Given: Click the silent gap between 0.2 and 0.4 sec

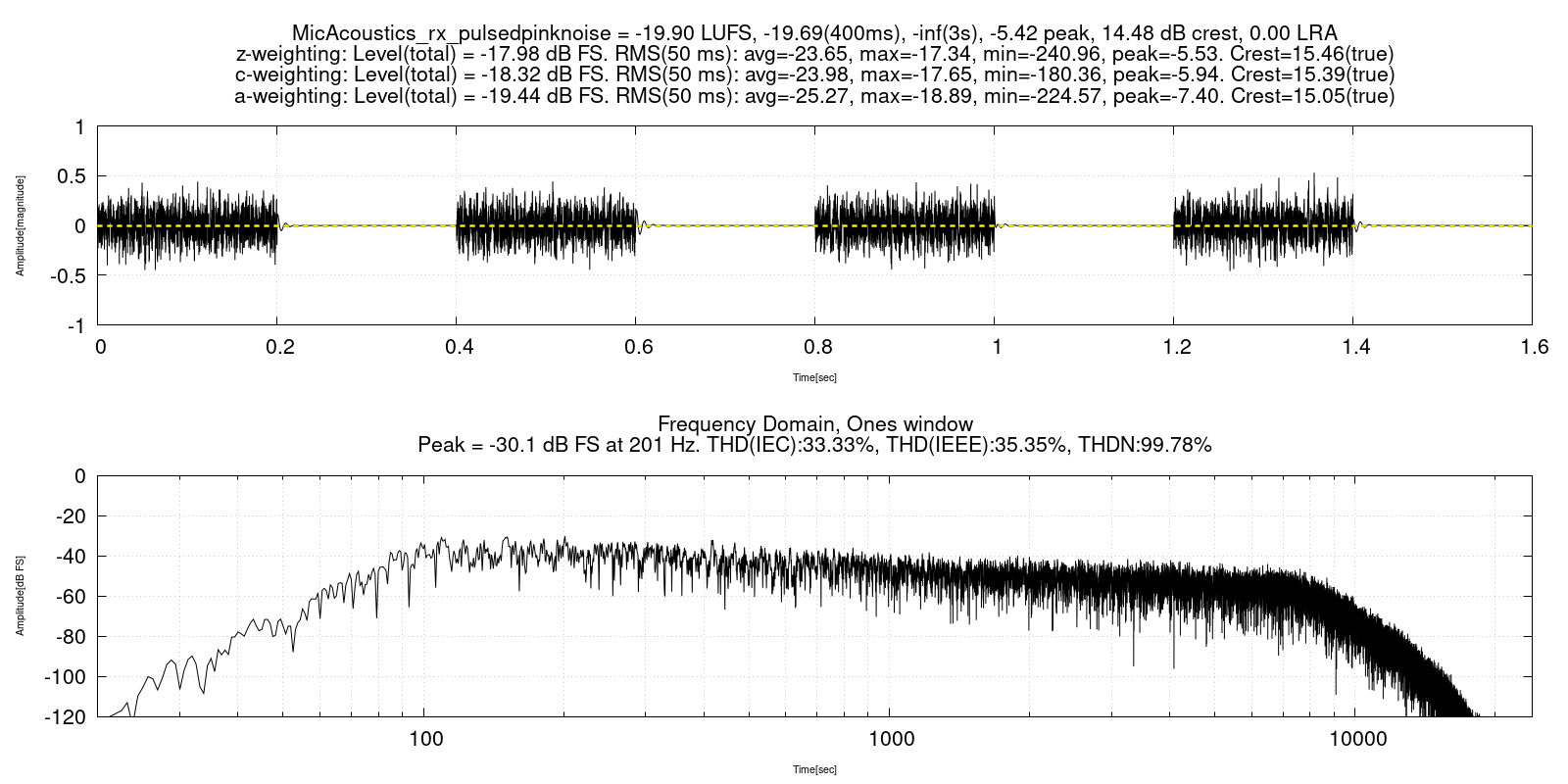Looking at the screenshot, I should coord(367,225).
